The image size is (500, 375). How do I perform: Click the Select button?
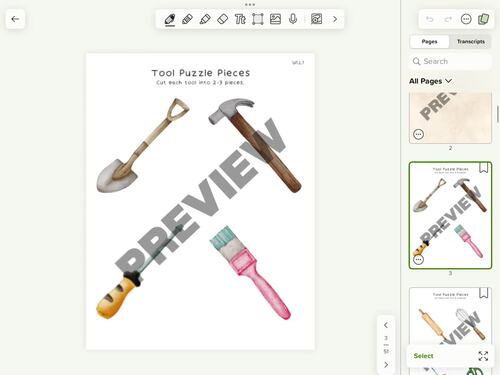coord(423,356)
